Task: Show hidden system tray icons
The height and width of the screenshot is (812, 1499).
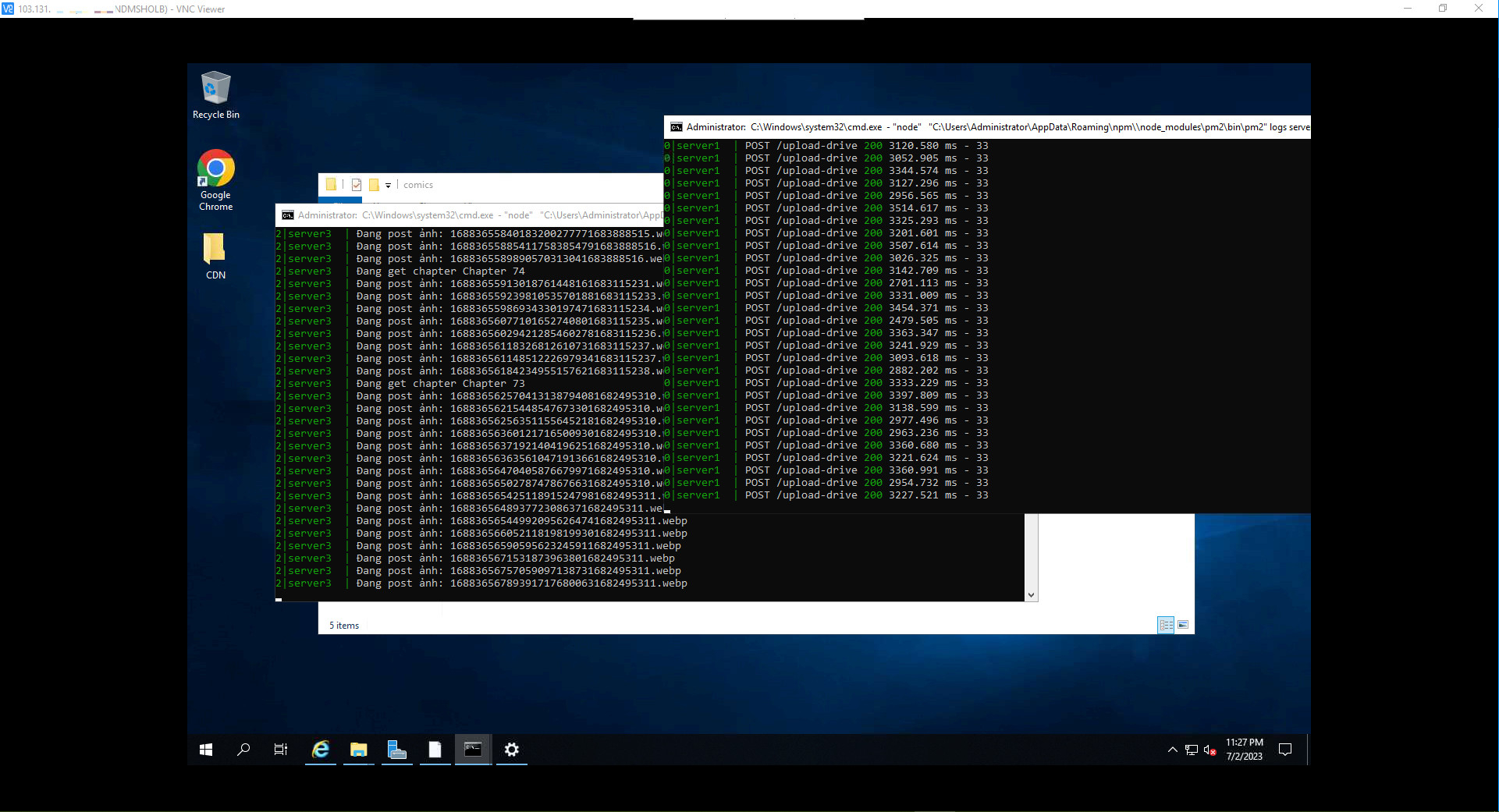Action: pyautogui.click(x=1172, y=750)
